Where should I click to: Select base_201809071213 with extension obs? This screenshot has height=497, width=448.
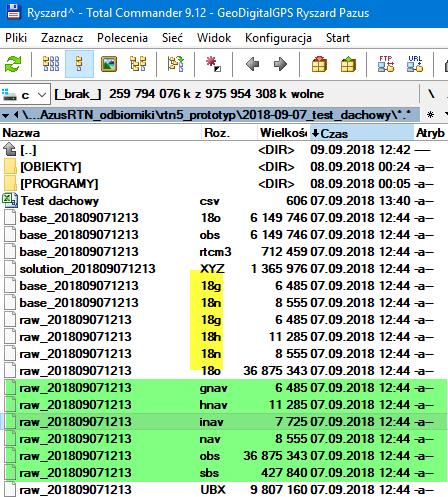[x=224, y=235]
